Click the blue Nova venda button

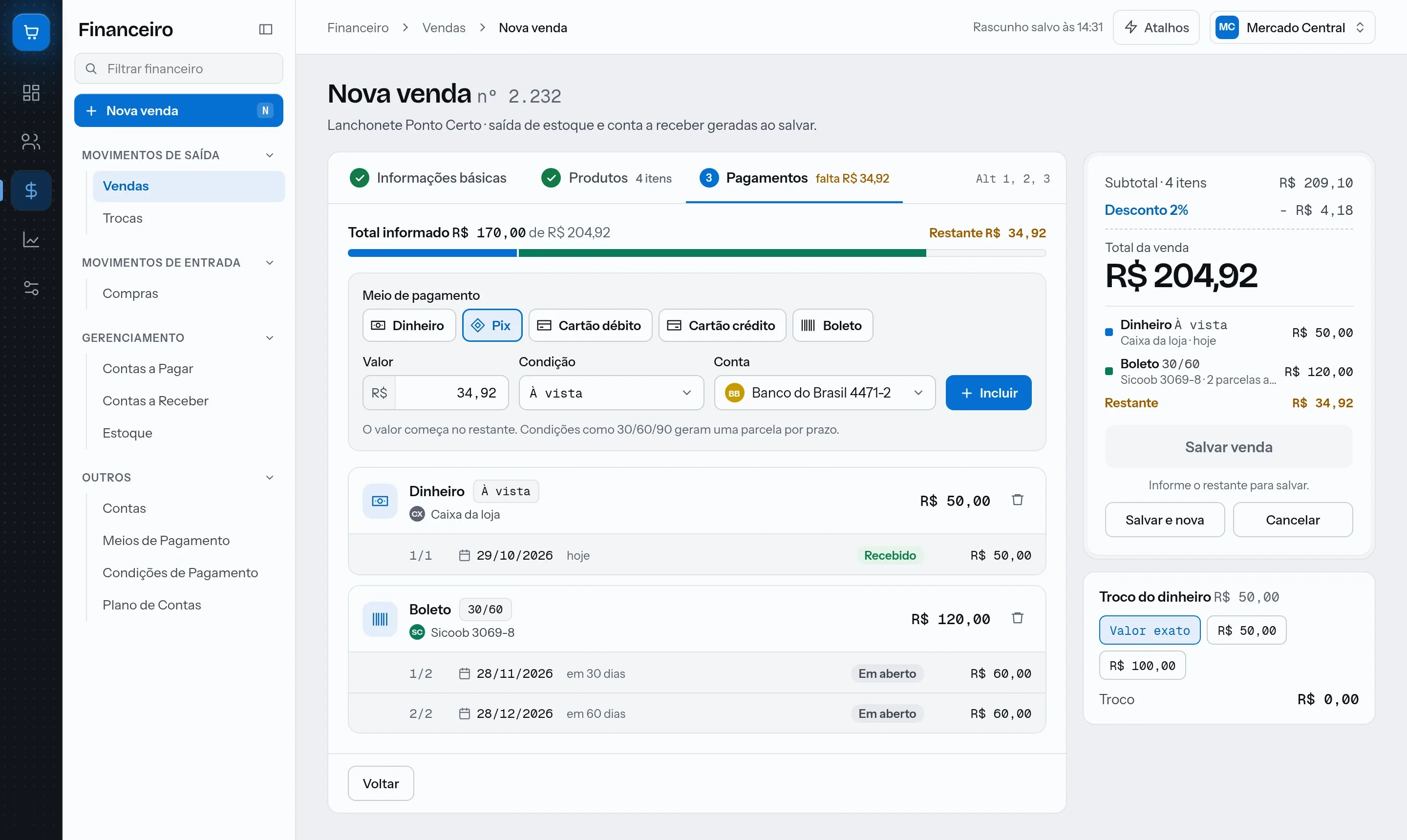tap(178, 110)
